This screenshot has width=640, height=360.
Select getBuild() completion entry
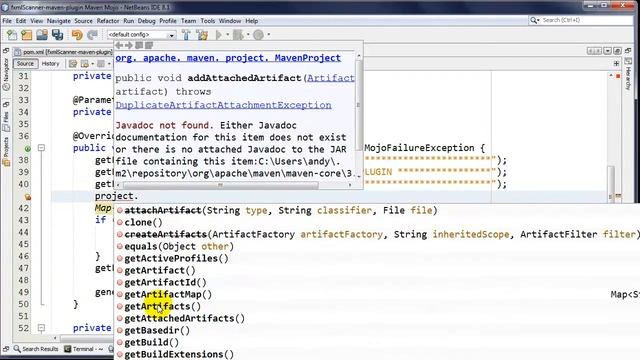[x=147, y=342]
